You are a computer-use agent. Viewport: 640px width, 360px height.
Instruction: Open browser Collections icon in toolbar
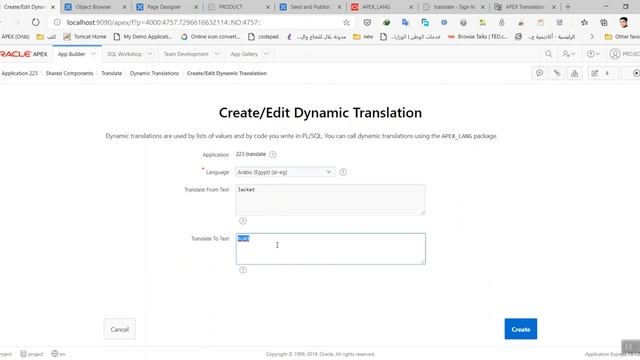coord(604,22)
